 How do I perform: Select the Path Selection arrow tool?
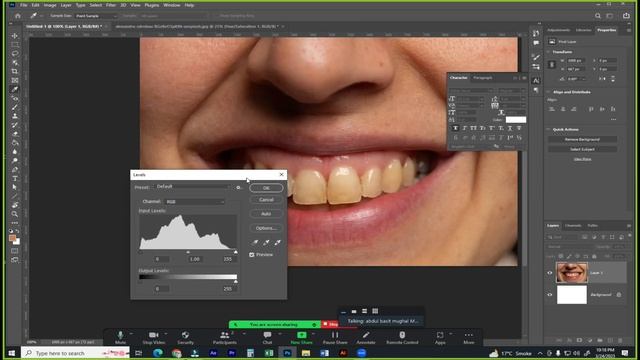pyautogui.click(x=15, y=187)
